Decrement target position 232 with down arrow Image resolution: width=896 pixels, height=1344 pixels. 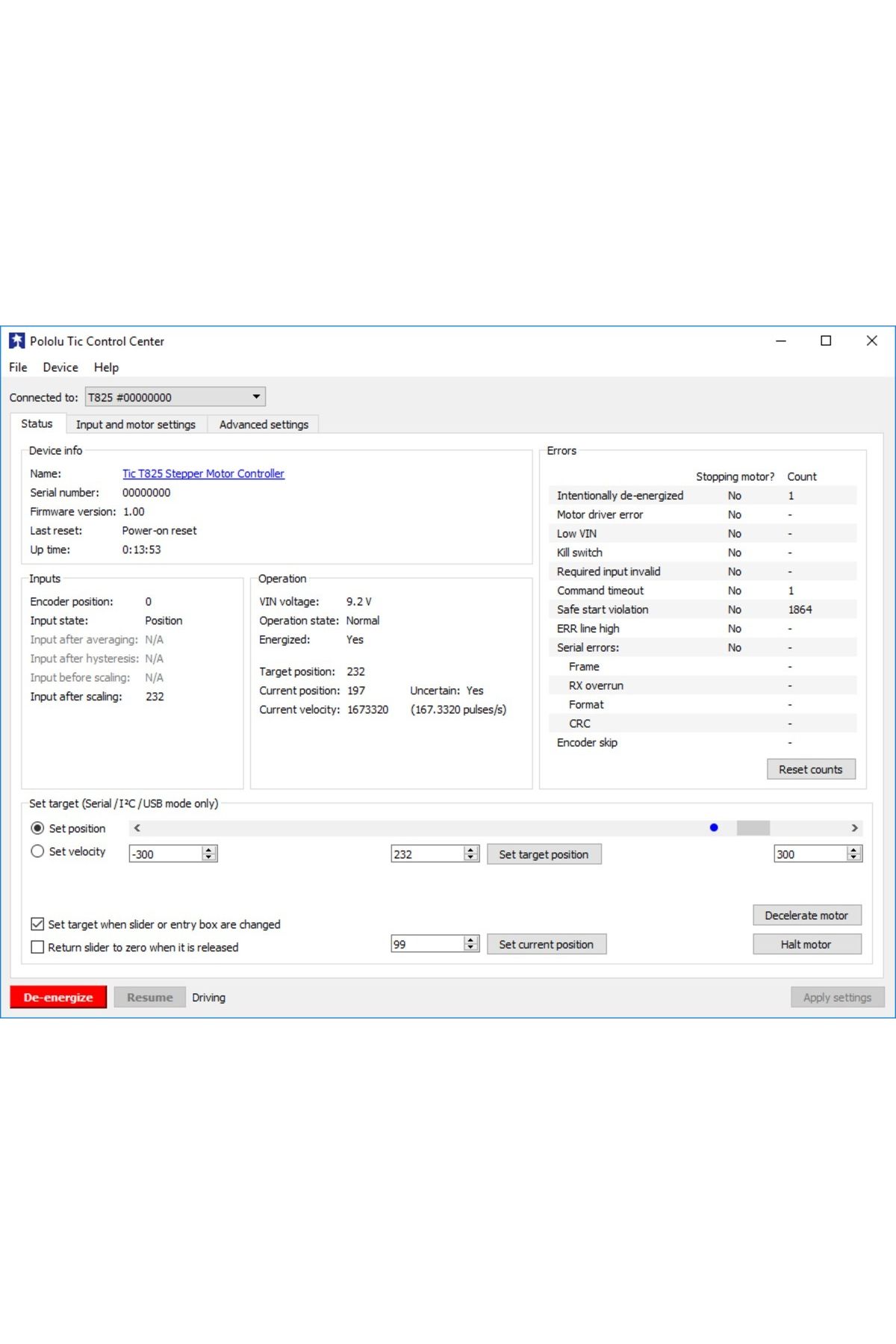(470, 858)
